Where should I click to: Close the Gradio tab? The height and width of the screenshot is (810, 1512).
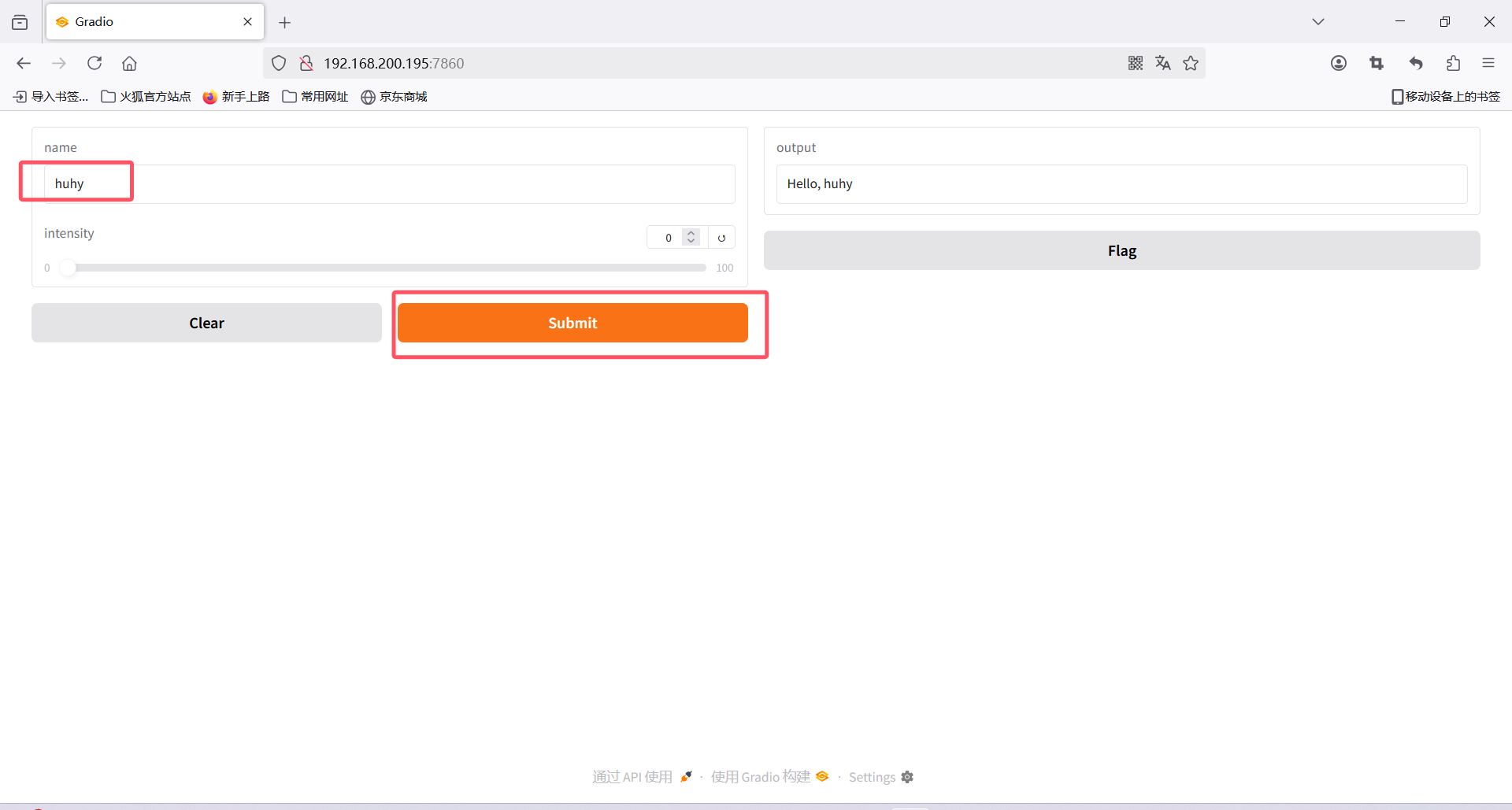tap(247, 21)
